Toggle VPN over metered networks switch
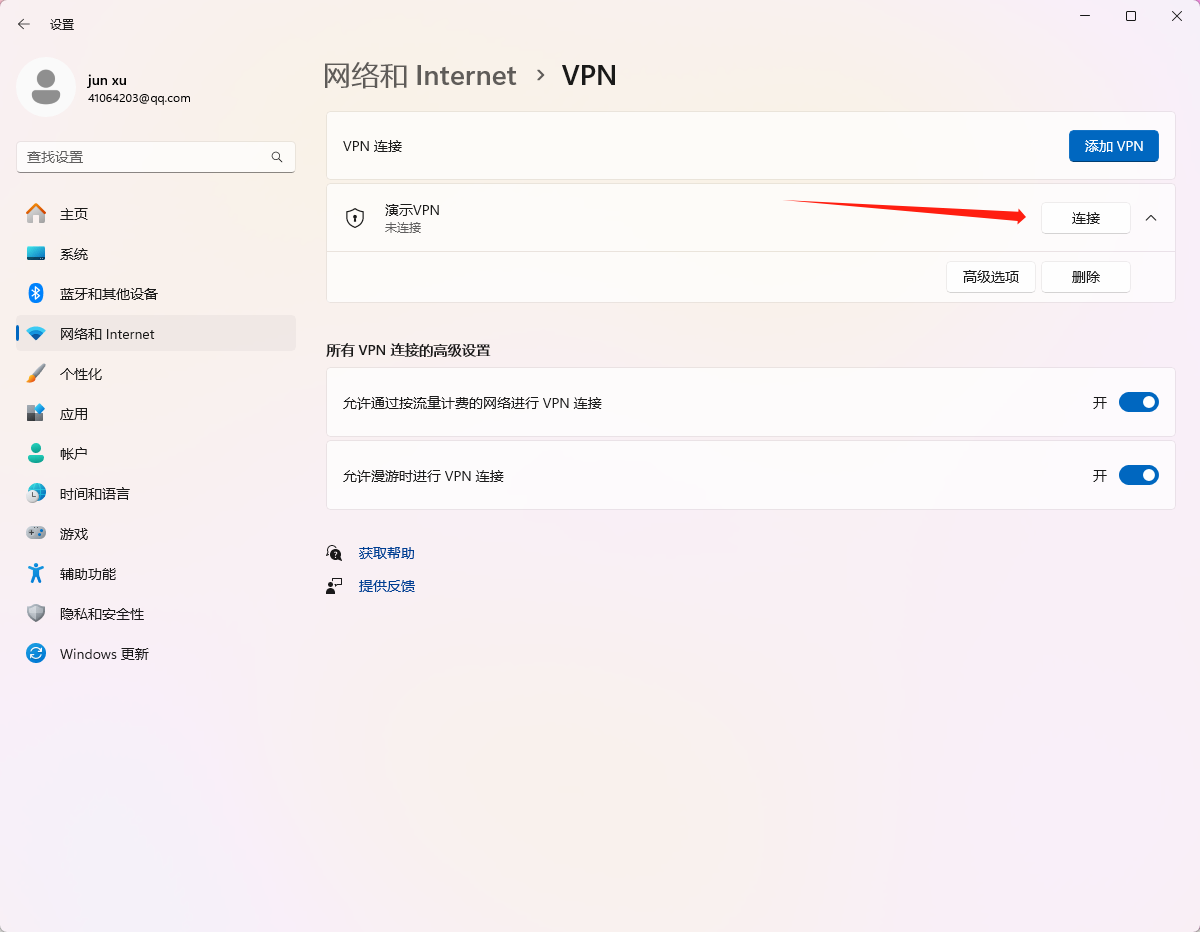The height and width of the screenshot is (932, 1200). 1138,402
